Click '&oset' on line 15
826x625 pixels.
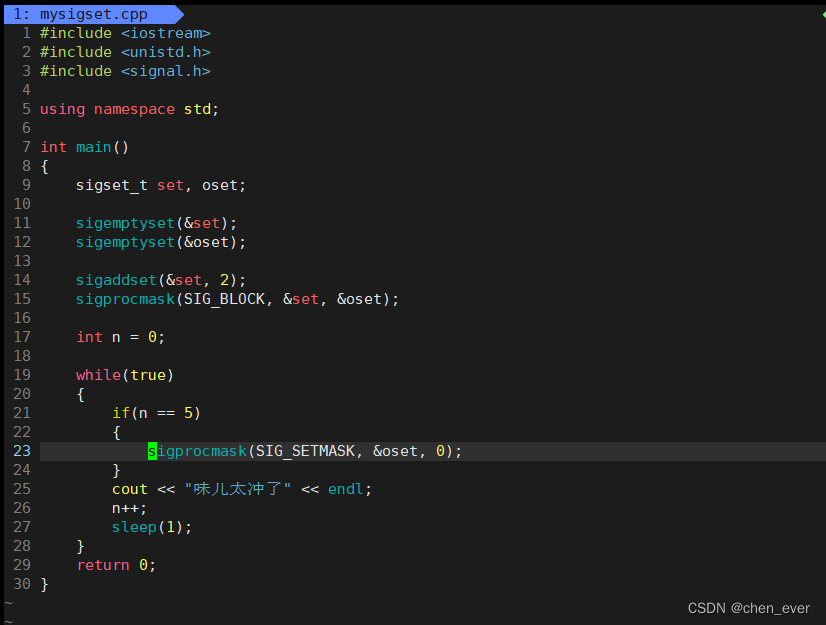pyautogui.click(x=359, y=299)
